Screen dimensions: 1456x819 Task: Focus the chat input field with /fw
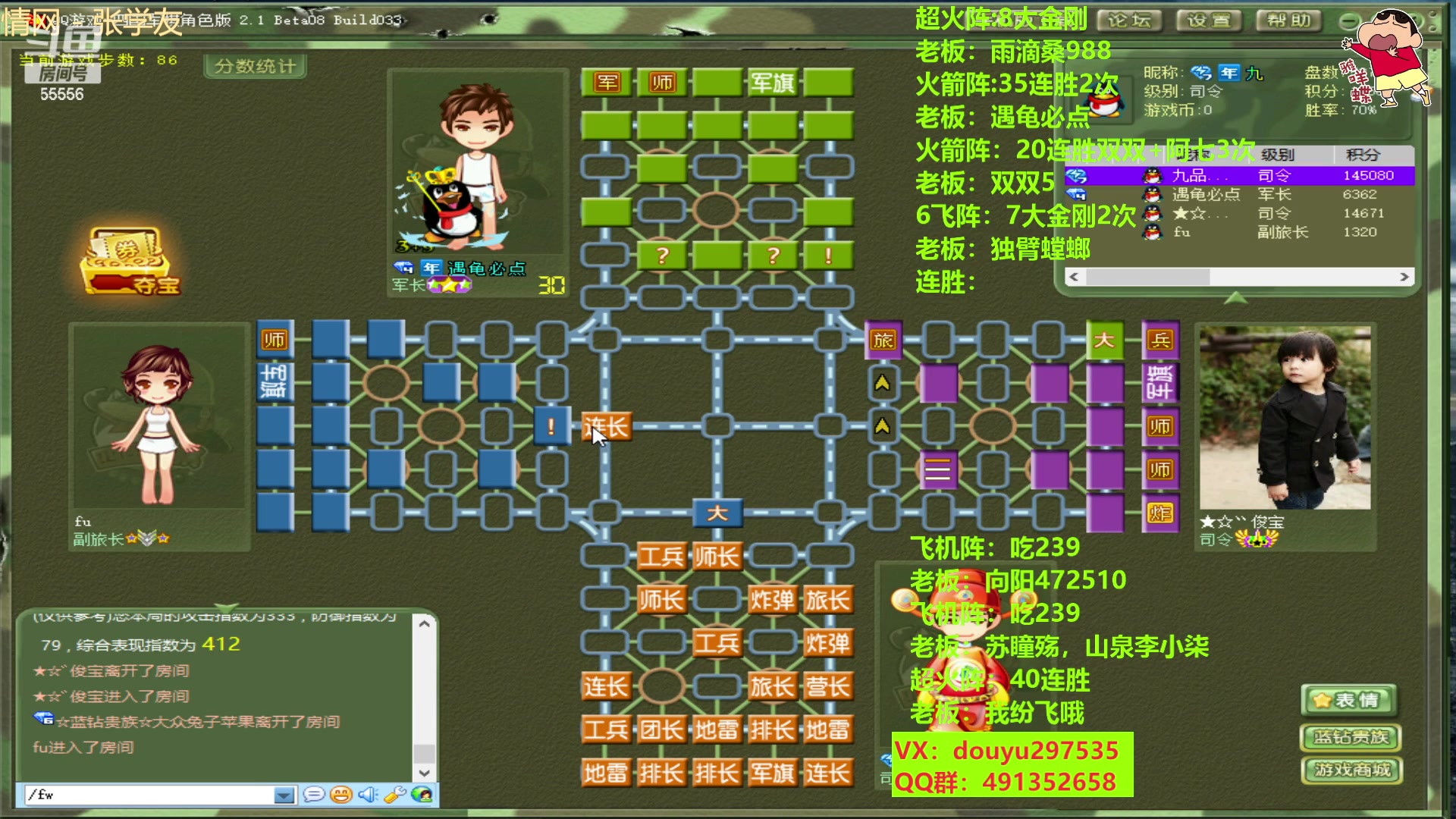(x=149, y=795)
